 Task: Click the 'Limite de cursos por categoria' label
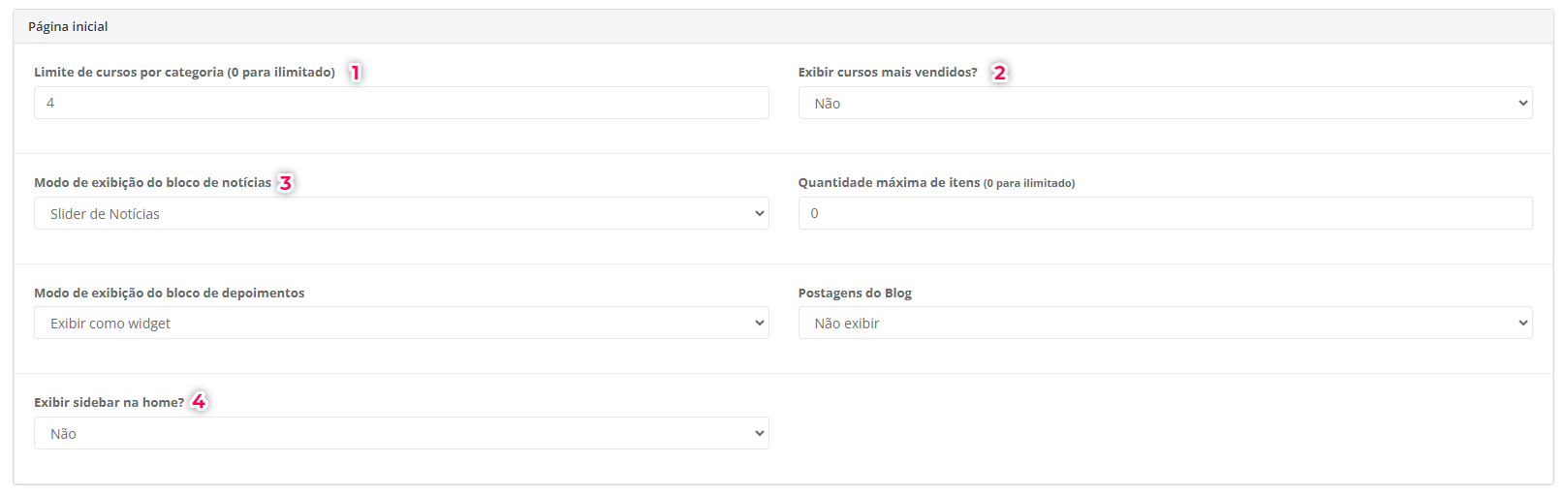pyautogui.click(x=184, y=73)
